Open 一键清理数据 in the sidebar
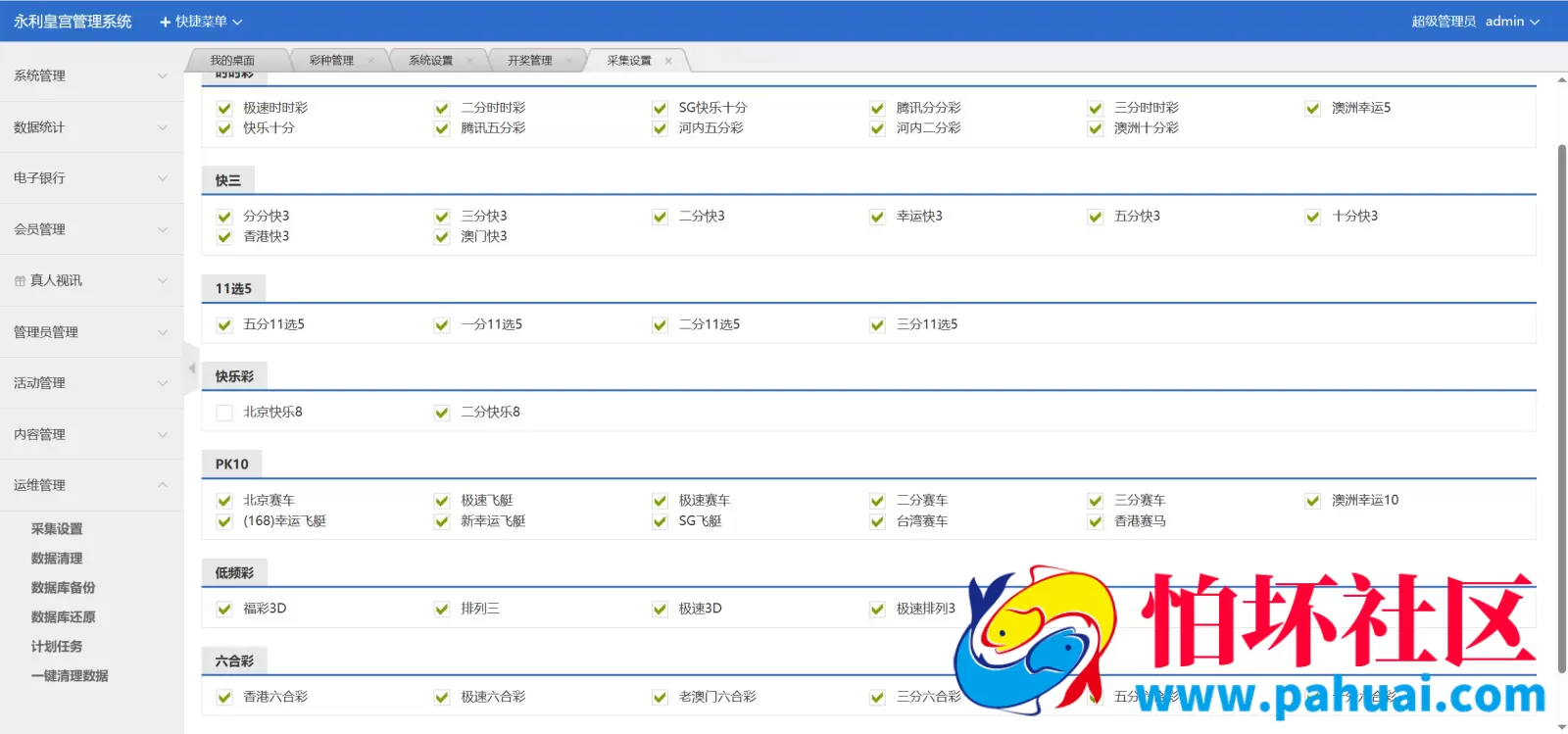This screenshot has height=734, width=1568. click(70, 676)
